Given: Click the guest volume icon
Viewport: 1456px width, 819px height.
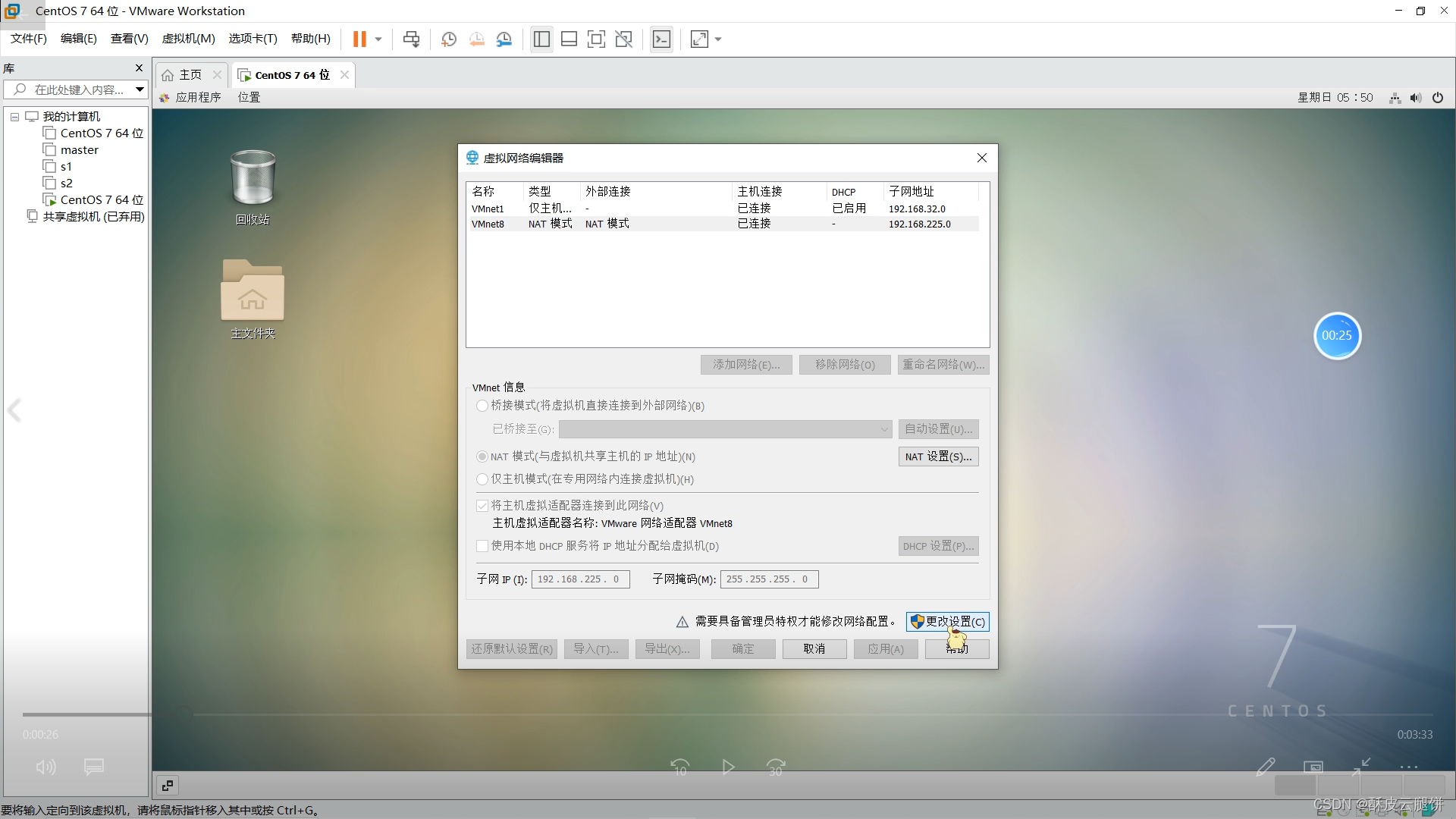Looking at the screenshot, I should [1416, 97].
